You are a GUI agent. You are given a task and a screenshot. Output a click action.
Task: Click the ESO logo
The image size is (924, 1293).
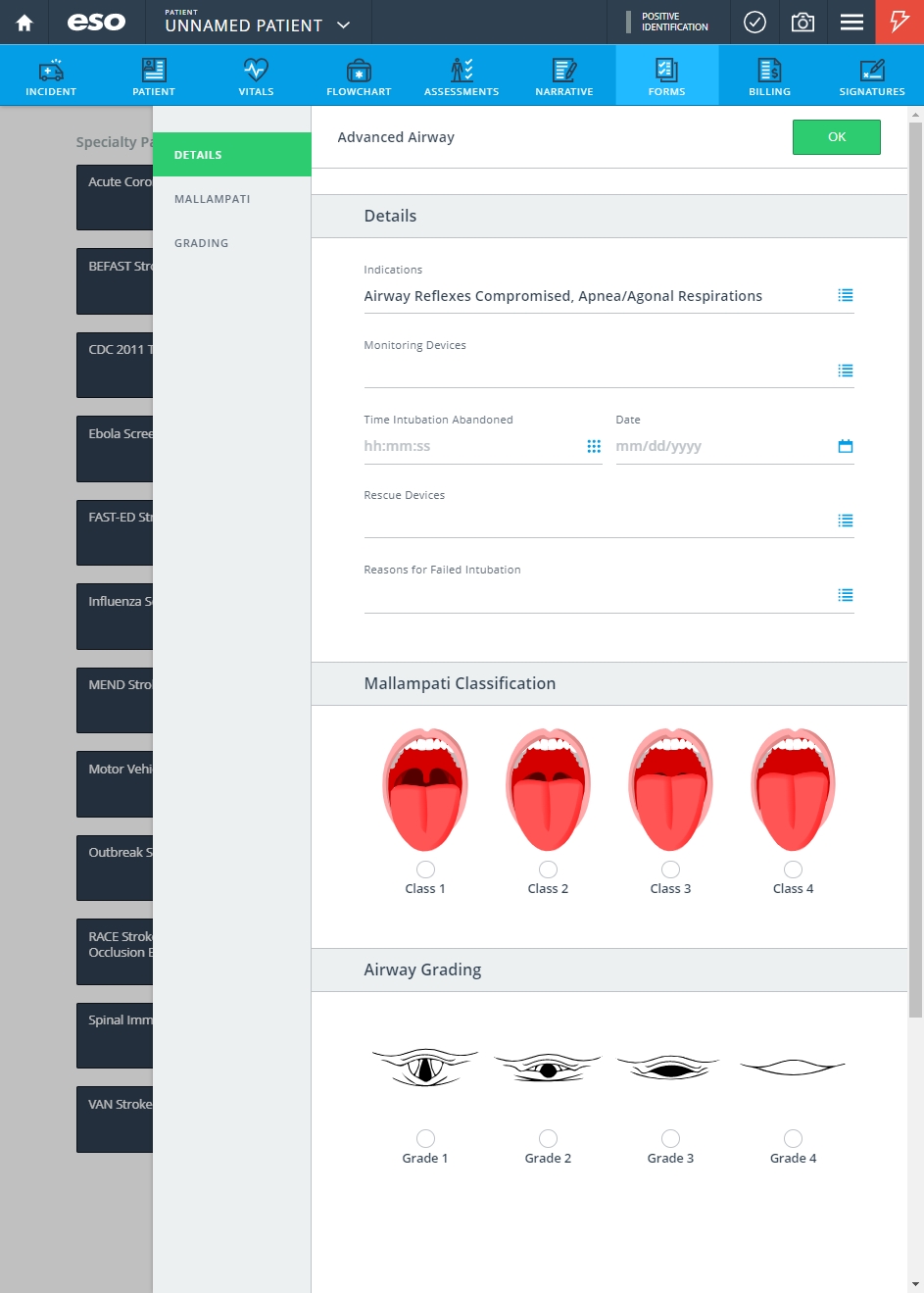[x=96, y=22]
